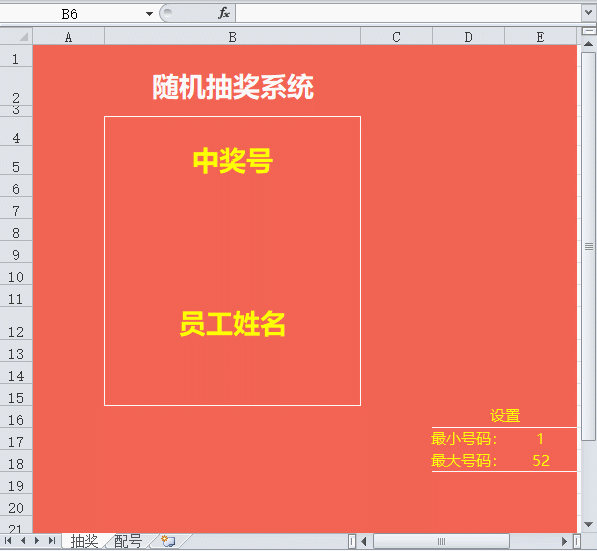Go to first sheet tab arrow

click(8, 540)
